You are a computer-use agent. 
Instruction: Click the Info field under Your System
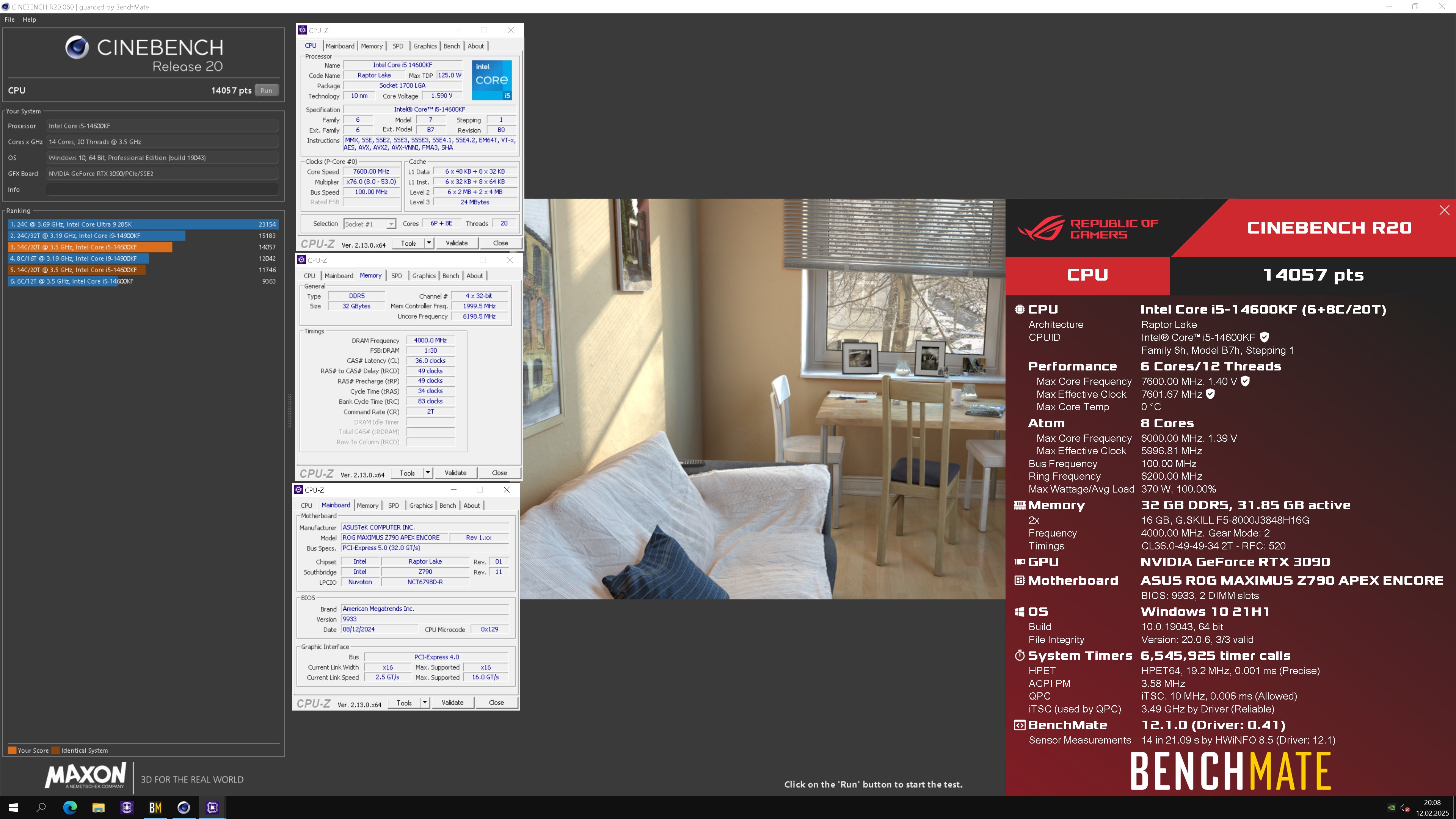point(162,190)
